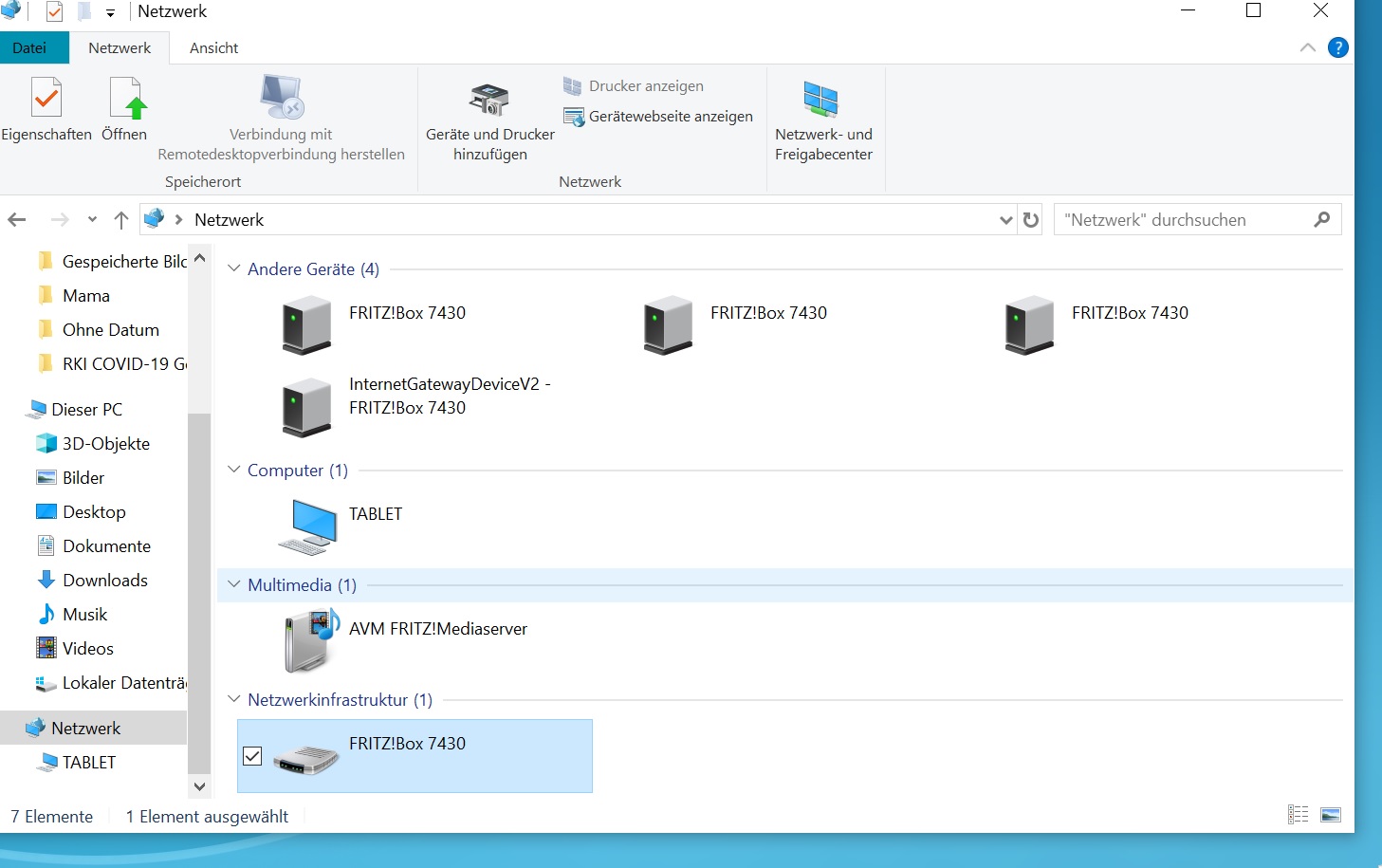Open Ohne Datum folder in sidebar
This screenshot has width=1382, height=868.
coord(99,329)
